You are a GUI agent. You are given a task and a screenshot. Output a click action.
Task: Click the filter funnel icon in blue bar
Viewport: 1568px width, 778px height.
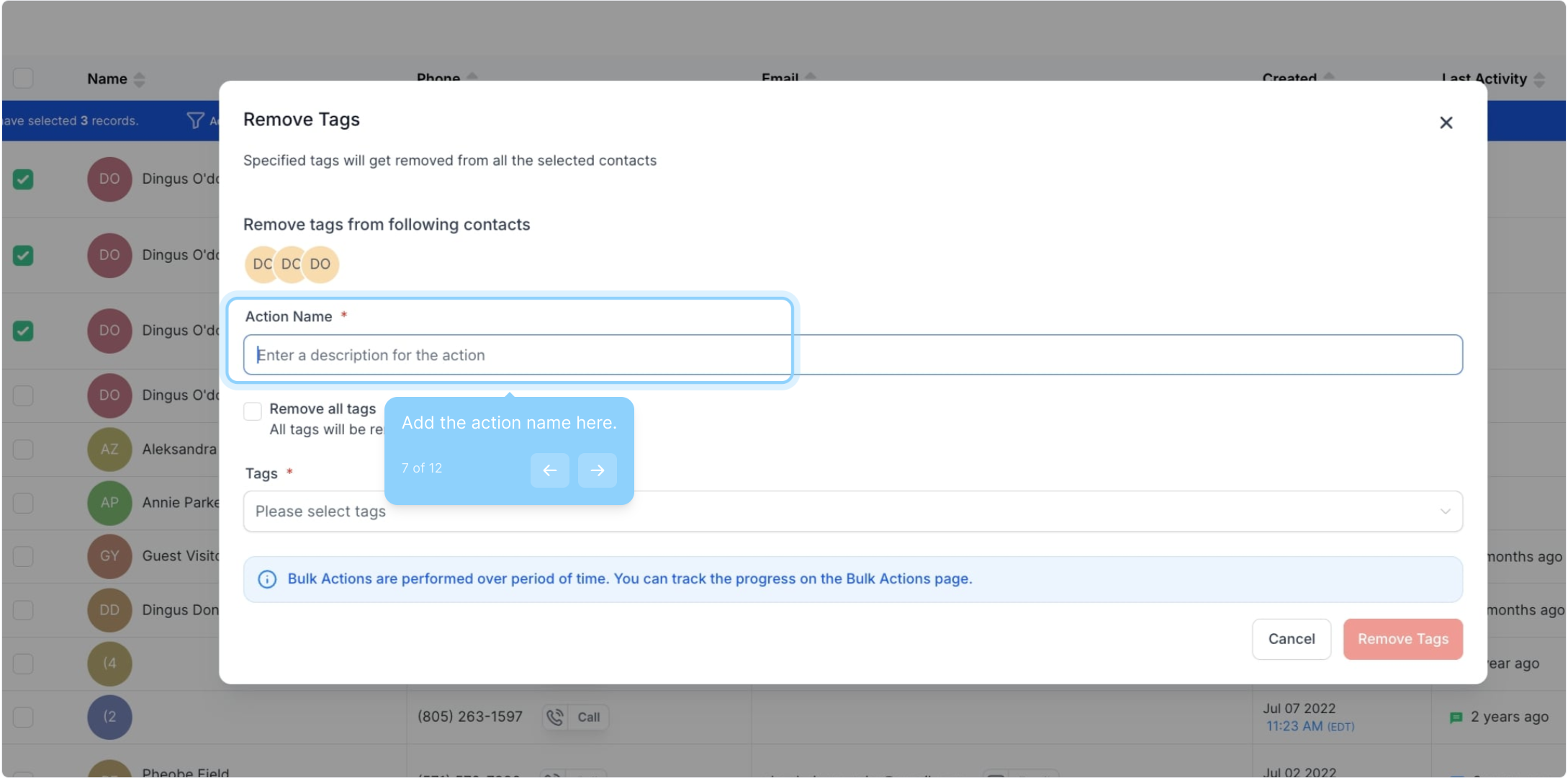pos(195,120)
